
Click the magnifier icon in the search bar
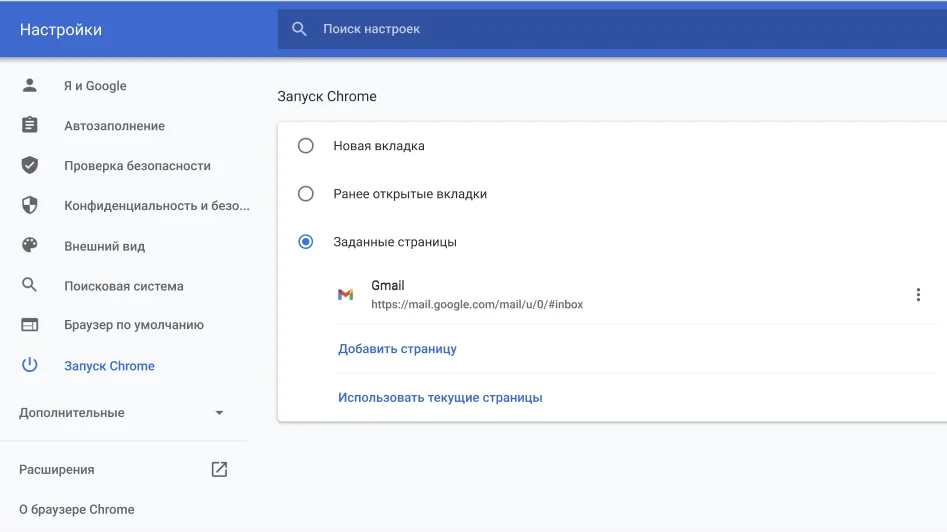(299, 30)
